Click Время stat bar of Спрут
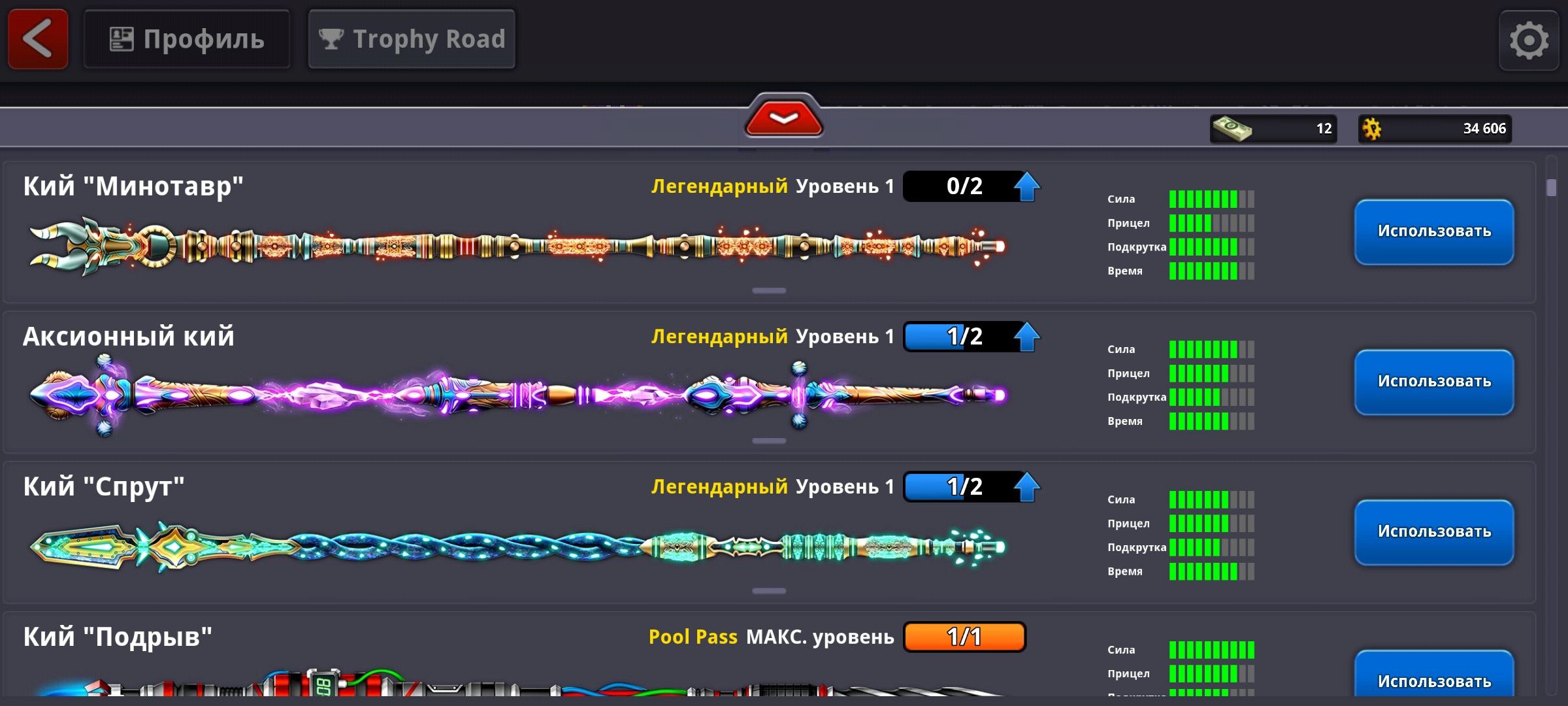Viewport: 1568px width, 706px height. click(1211, 571)
